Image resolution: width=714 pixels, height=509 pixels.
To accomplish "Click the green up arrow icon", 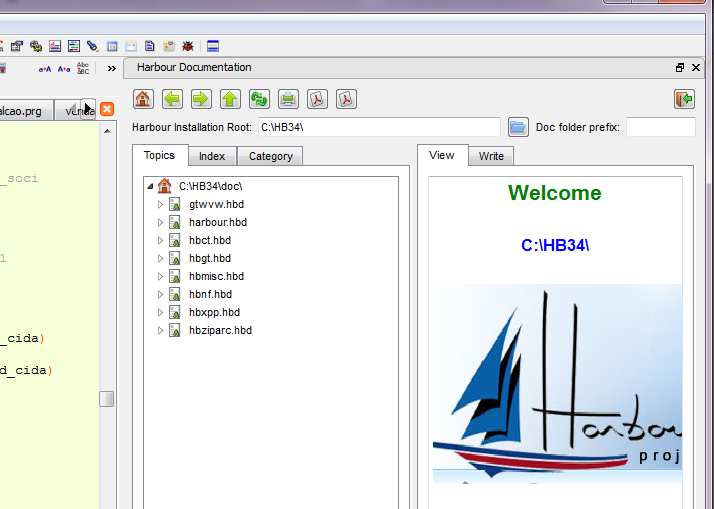I will 230,99.
